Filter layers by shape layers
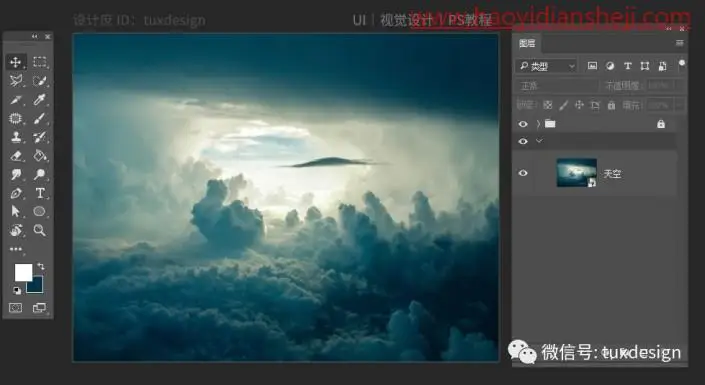Viewport: 705px width, 385px height. pyautogui.click(x=645, y=66)
